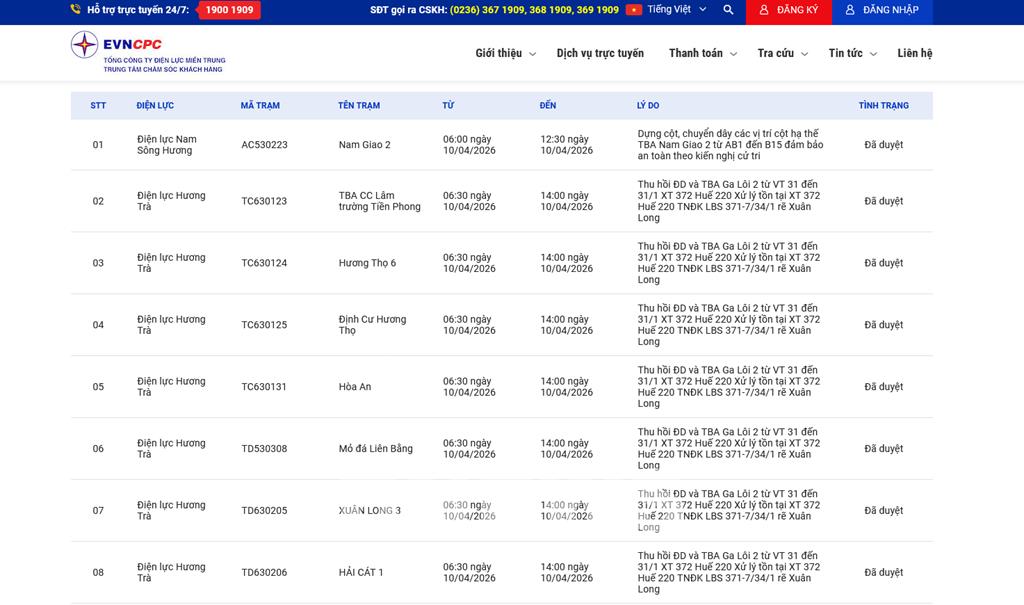The width and height of the screenshot is (1024, 605).
Task: Expand the Thanh toán menu
Action: [x=702, y=53]
